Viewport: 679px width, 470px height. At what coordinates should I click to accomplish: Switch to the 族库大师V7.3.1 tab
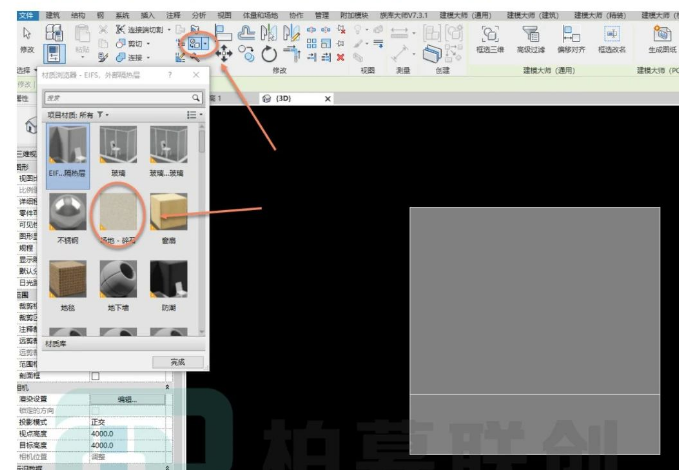click(x=403, y=16)
